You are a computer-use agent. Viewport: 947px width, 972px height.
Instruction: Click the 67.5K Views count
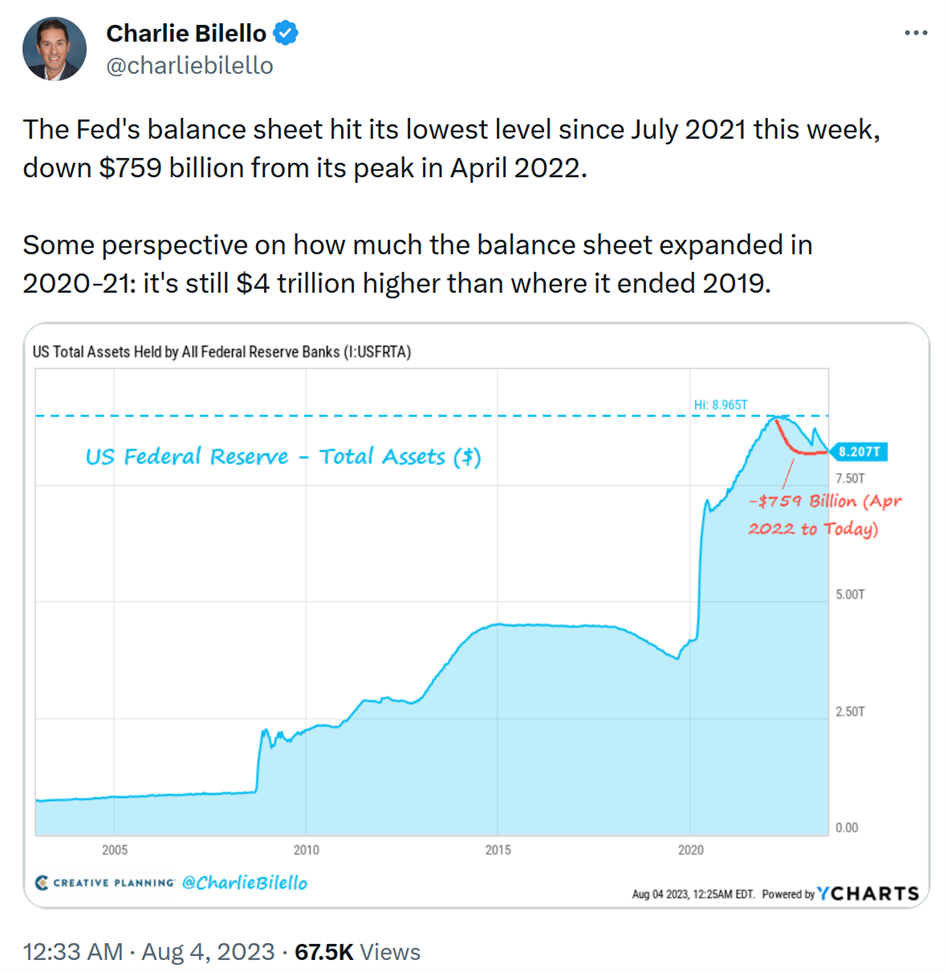(x=357, y=951)
